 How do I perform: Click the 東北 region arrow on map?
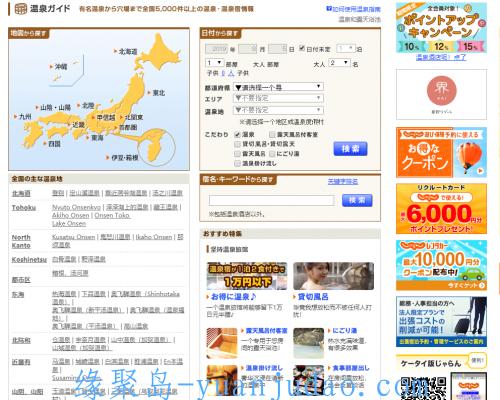[149, 93]
